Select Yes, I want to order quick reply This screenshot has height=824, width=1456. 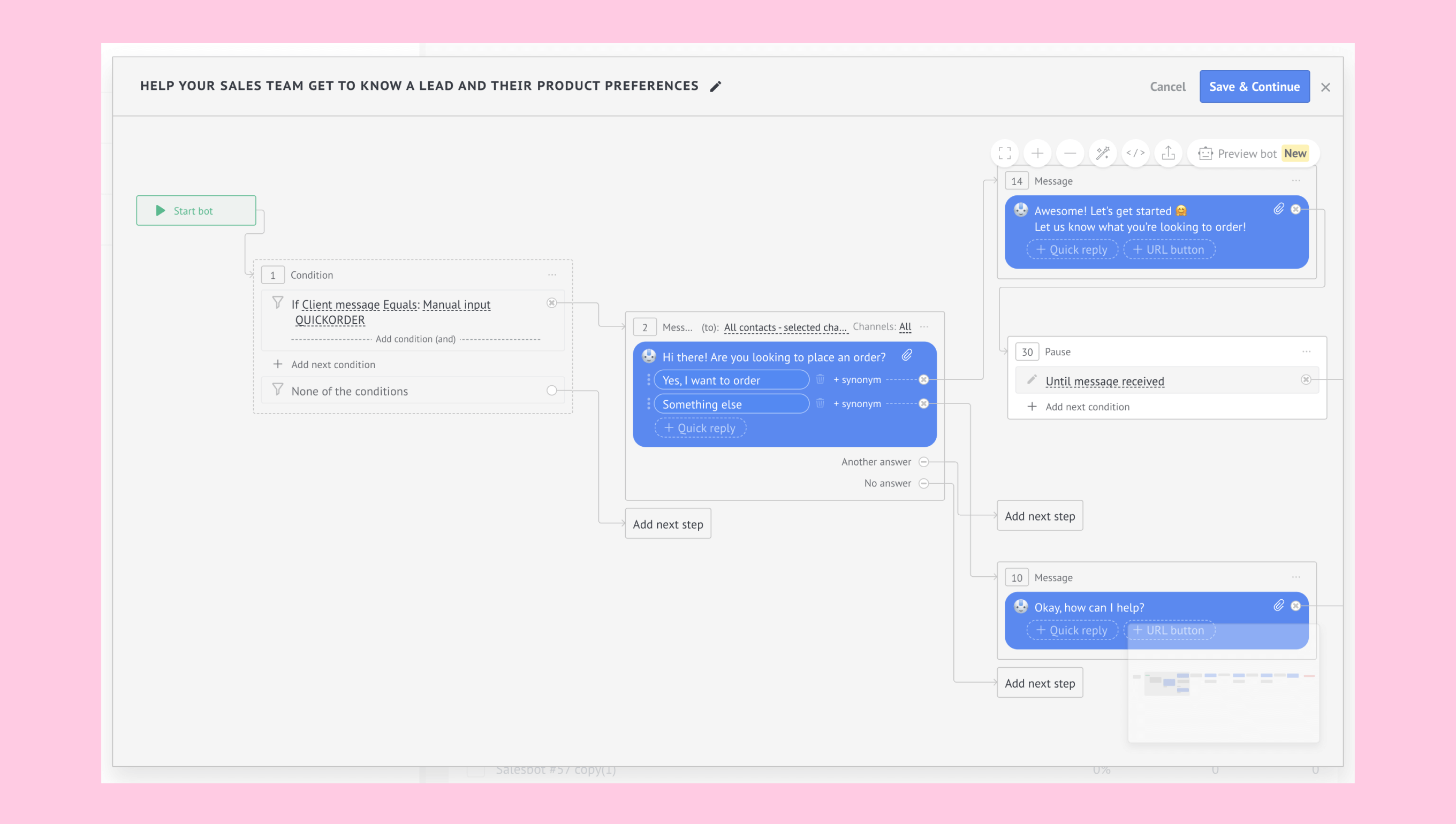point(731,380)
